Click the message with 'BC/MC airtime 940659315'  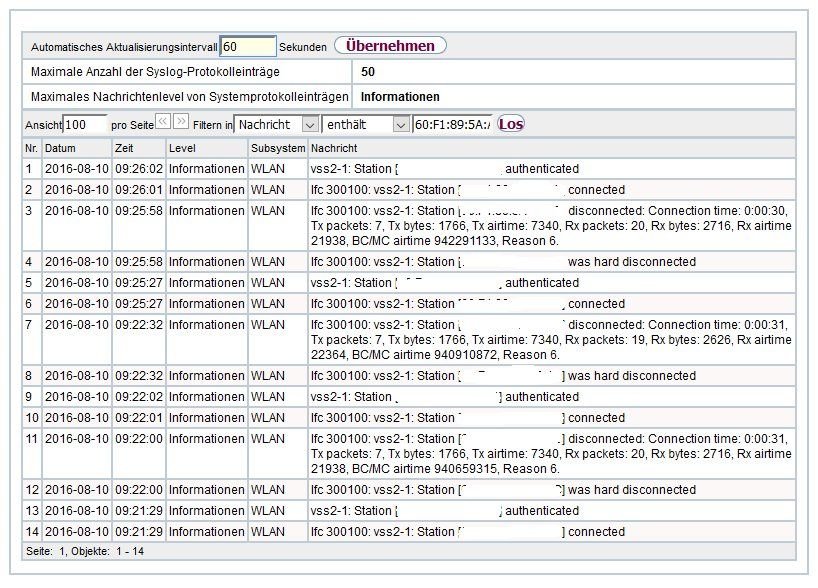[552, 454]
